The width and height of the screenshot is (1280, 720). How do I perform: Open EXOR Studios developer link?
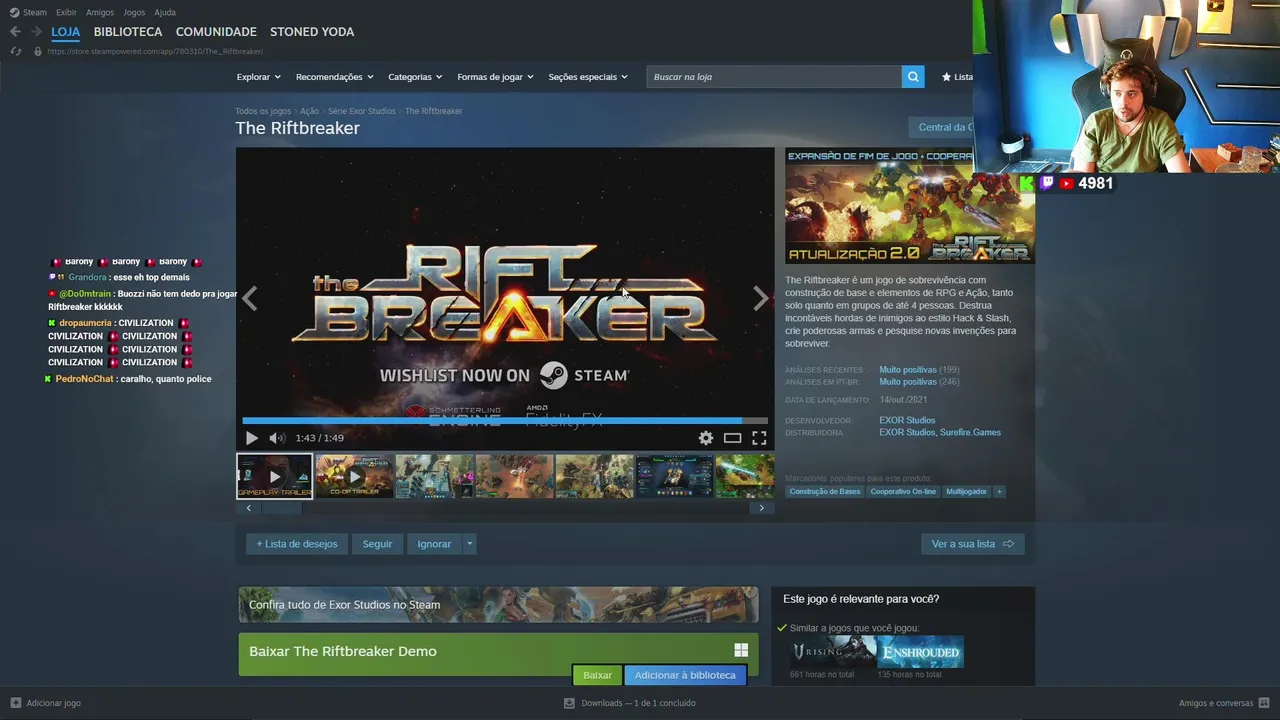907,421
